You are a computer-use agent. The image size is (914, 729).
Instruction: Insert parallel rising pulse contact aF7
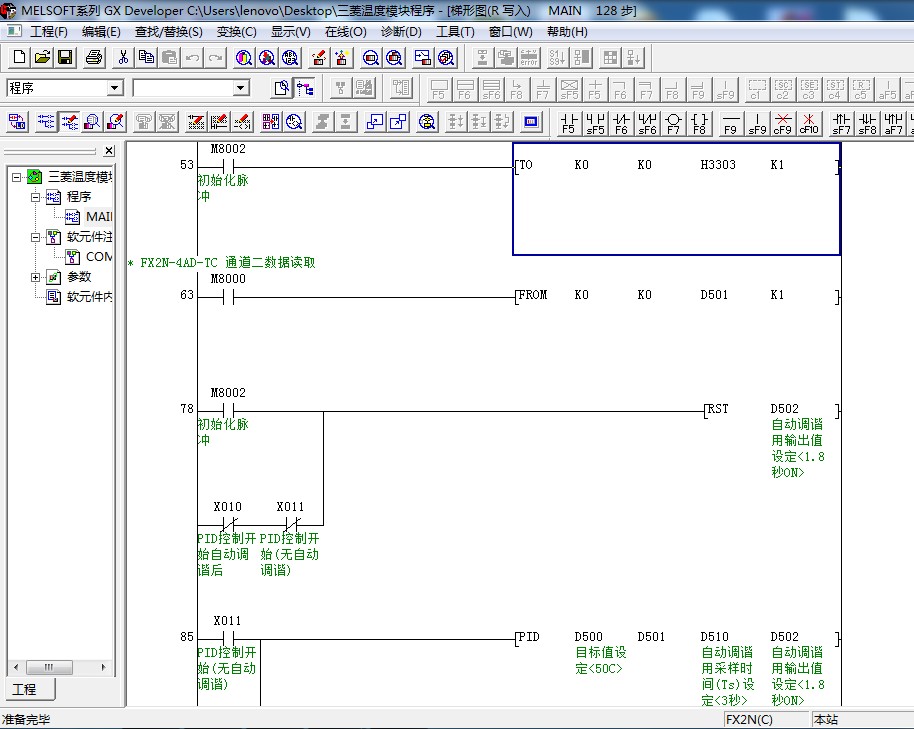(x=893, y=123)
